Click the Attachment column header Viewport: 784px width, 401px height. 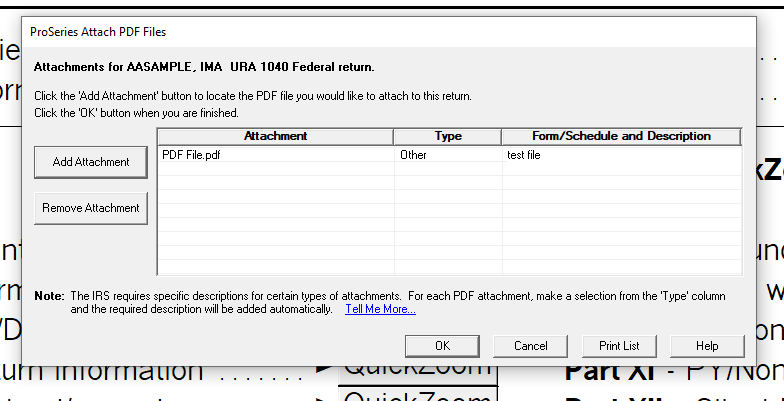[x=275, y=136]
